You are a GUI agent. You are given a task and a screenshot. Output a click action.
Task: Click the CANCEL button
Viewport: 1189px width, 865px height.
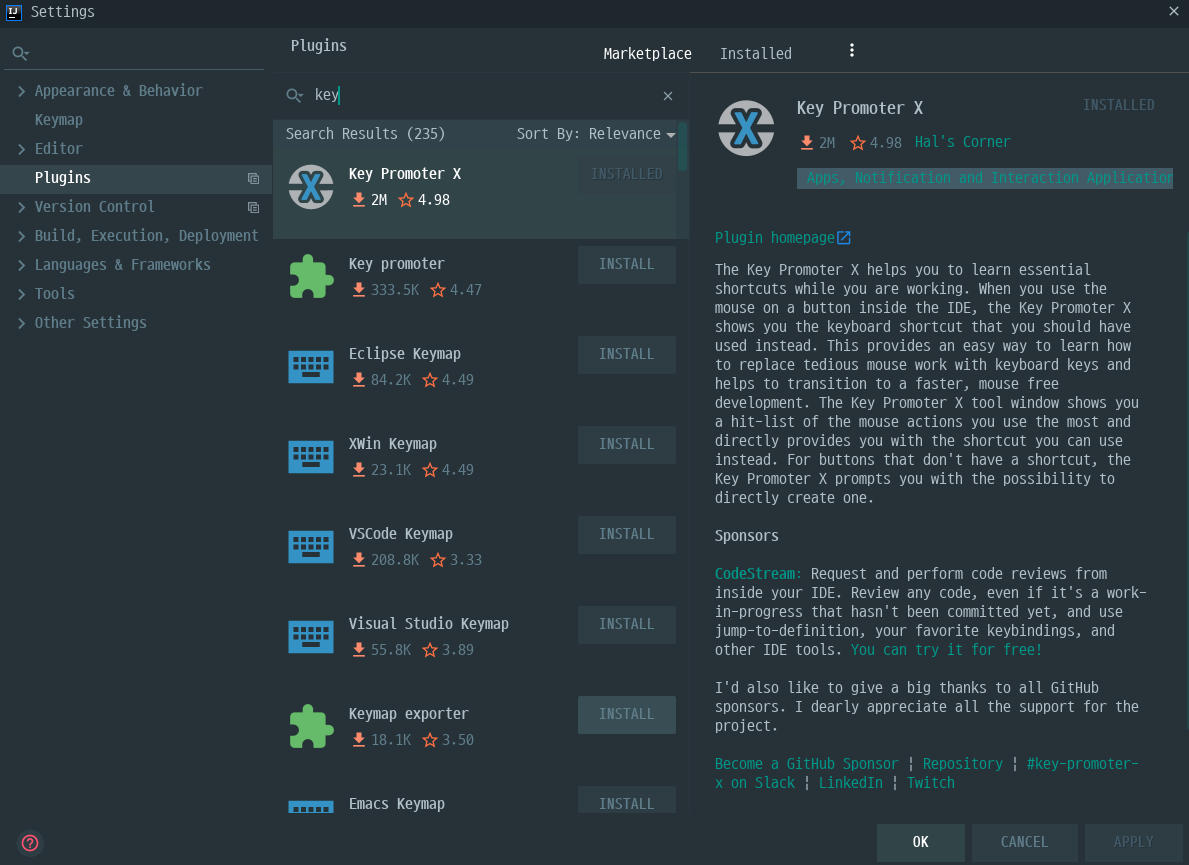click(x=1024, y=842)
